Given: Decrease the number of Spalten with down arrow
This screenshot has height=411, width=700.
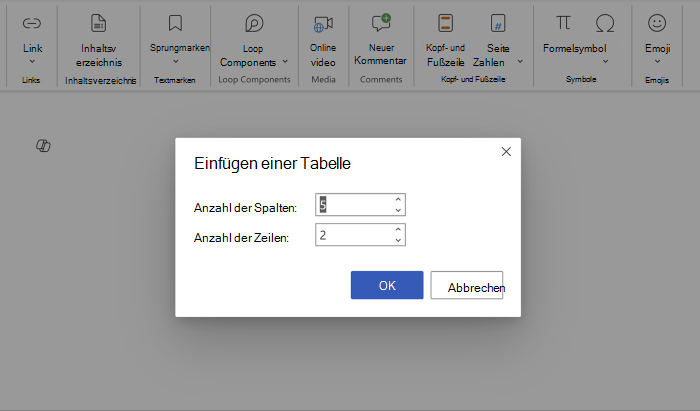Looking at the screenshot, I should [398, 210].
